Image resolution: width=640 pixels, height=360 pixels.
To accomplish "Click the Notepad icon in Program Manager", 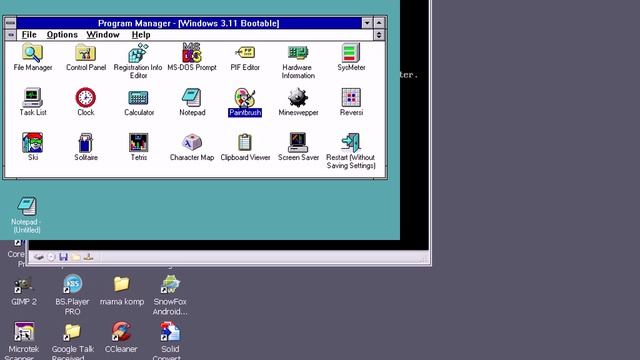I will click(192, 102).
